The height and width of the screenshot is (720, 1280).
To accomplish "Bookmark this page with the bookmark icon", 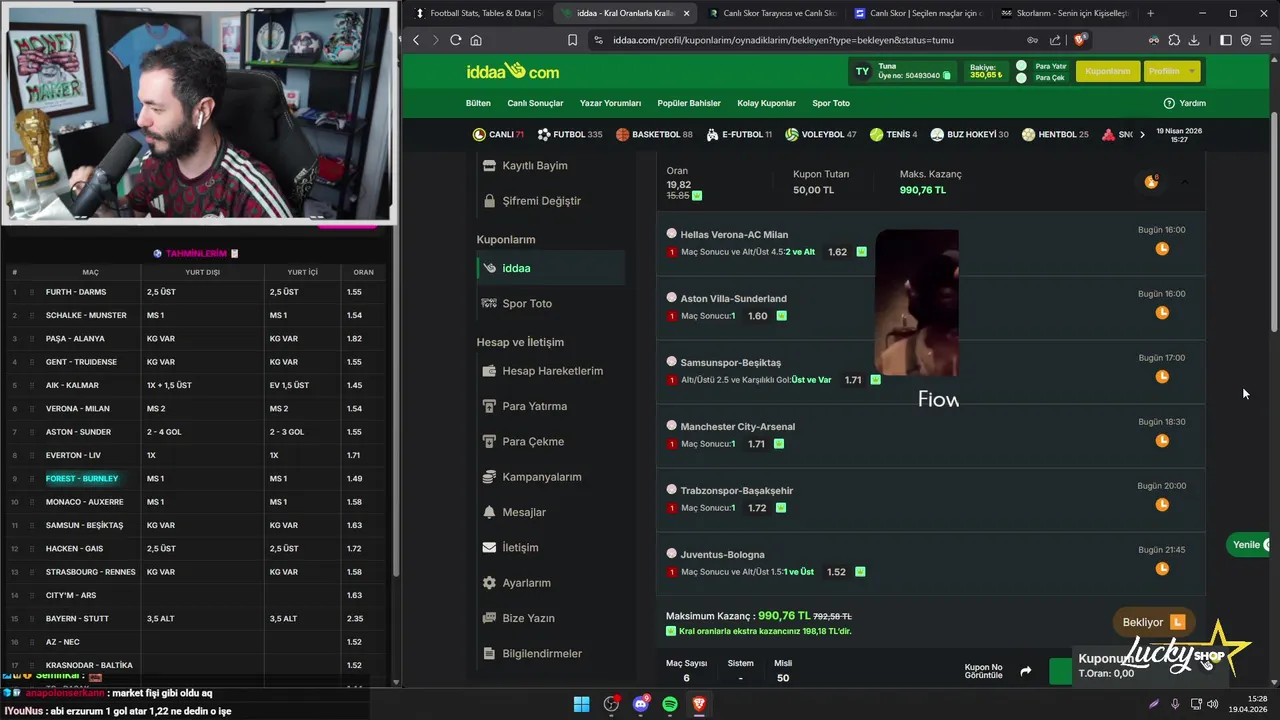I will tap(572, 40).
